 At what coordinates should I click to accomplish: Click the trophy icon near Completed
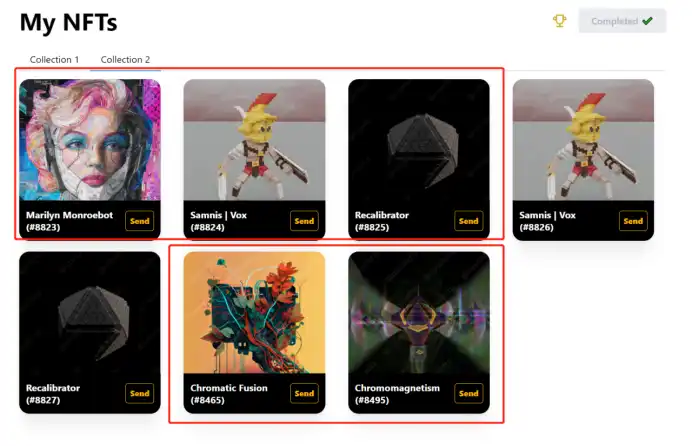click(x=559, y=21)
